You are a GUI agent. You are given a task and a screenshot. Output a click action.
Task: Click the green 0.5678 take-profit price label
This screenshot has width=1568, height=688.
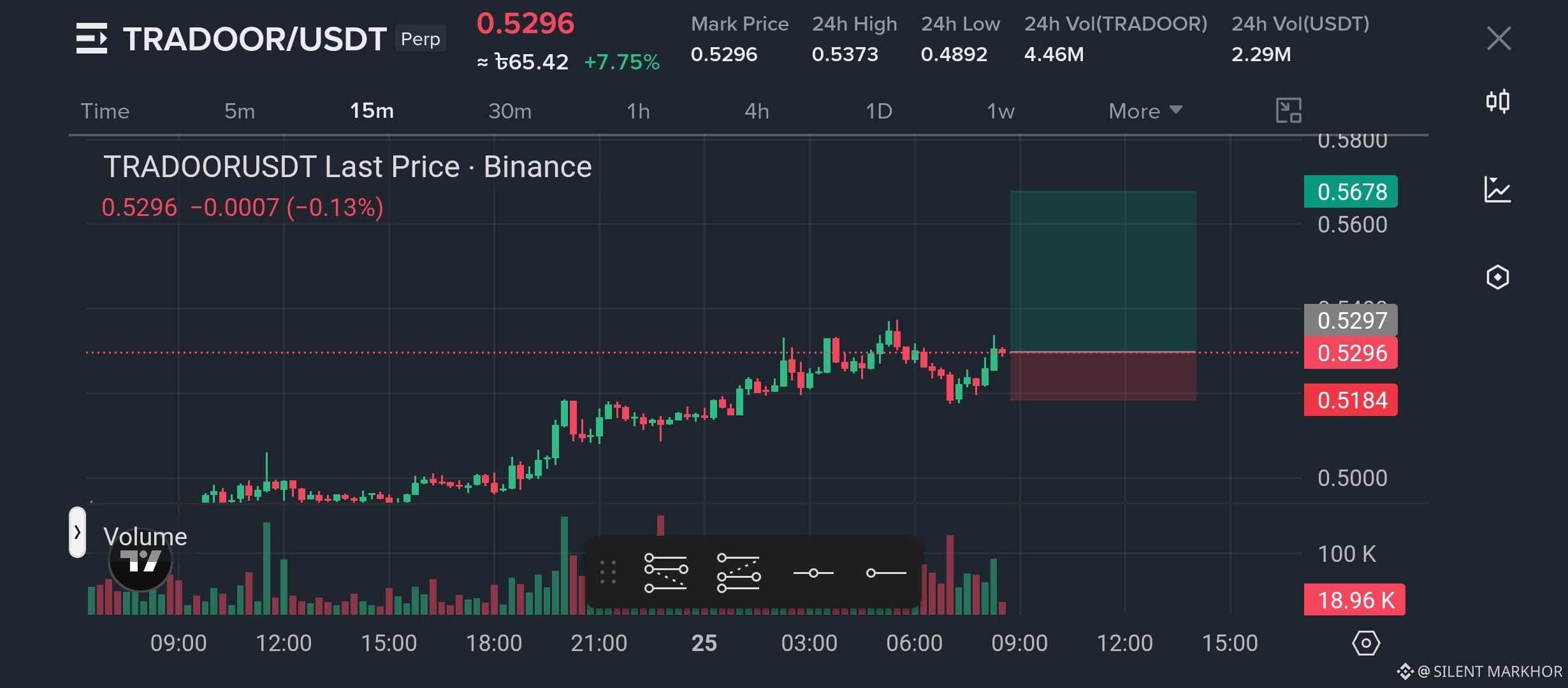(1351, 191)
